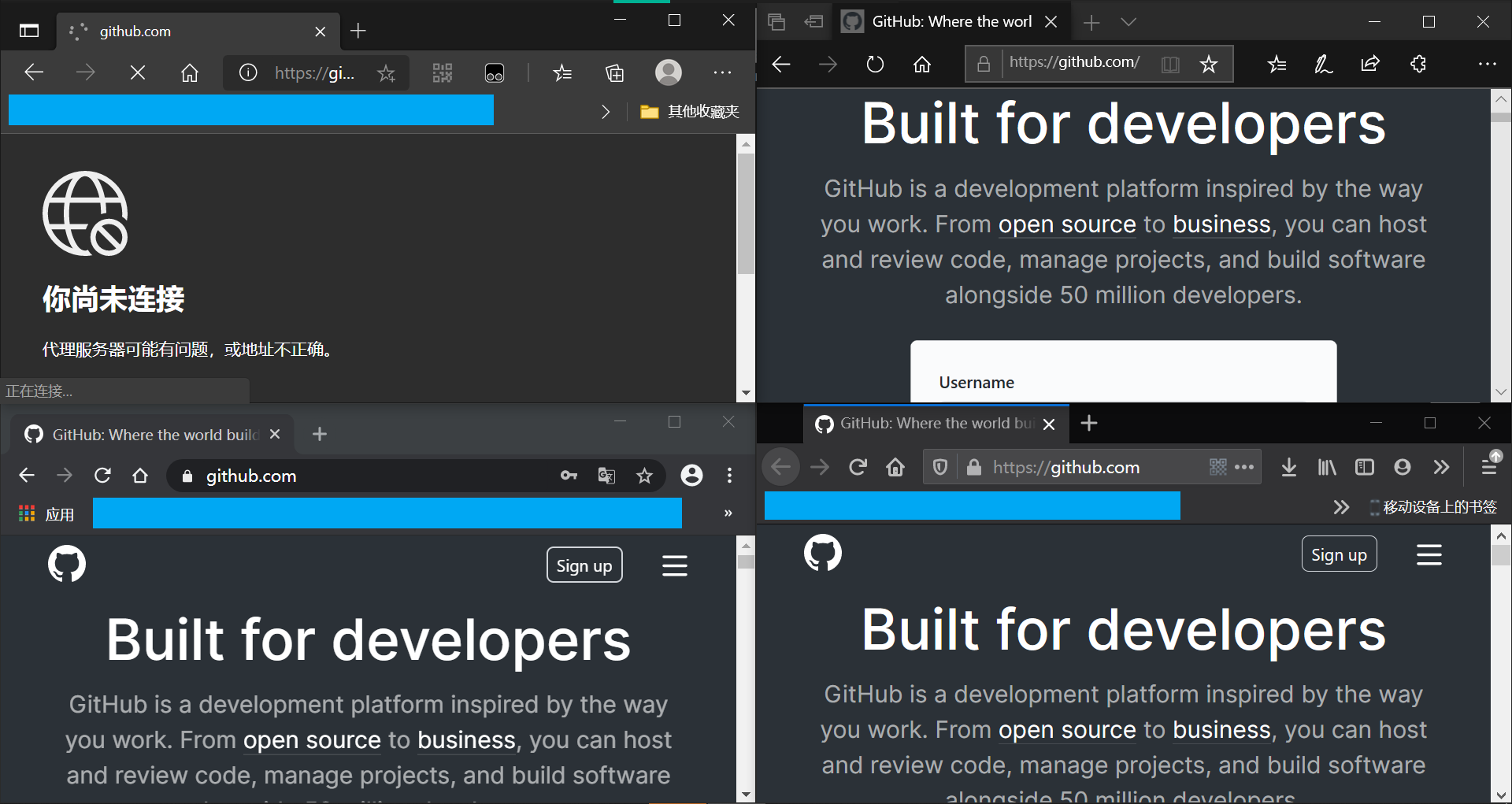The image size is (1512, 804).
Task: Toggle tracking protection shield in Firefox address bar
Action: point(939,468)
